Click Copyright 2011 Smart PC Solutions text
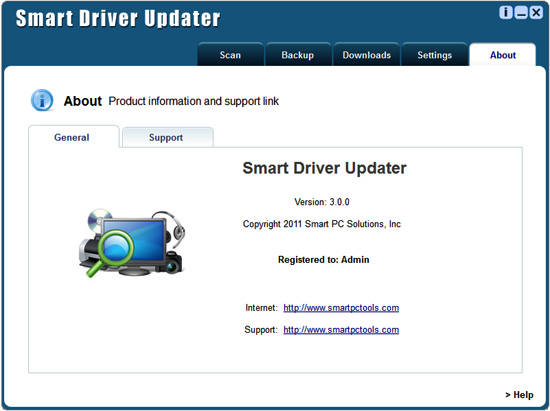Image resolution: width=550 pixels, height=411 pixels. tap(322, 224)
